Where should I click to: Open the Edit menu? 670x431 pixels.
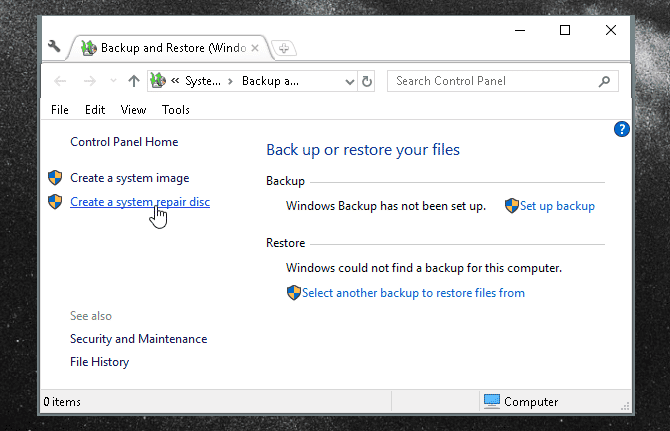pyautogui.click(x=95, y=110)
